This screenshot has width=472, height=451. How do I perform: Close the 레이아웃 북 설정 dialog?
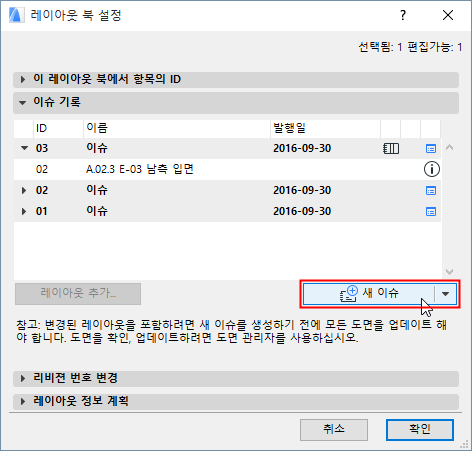[448, 15]
